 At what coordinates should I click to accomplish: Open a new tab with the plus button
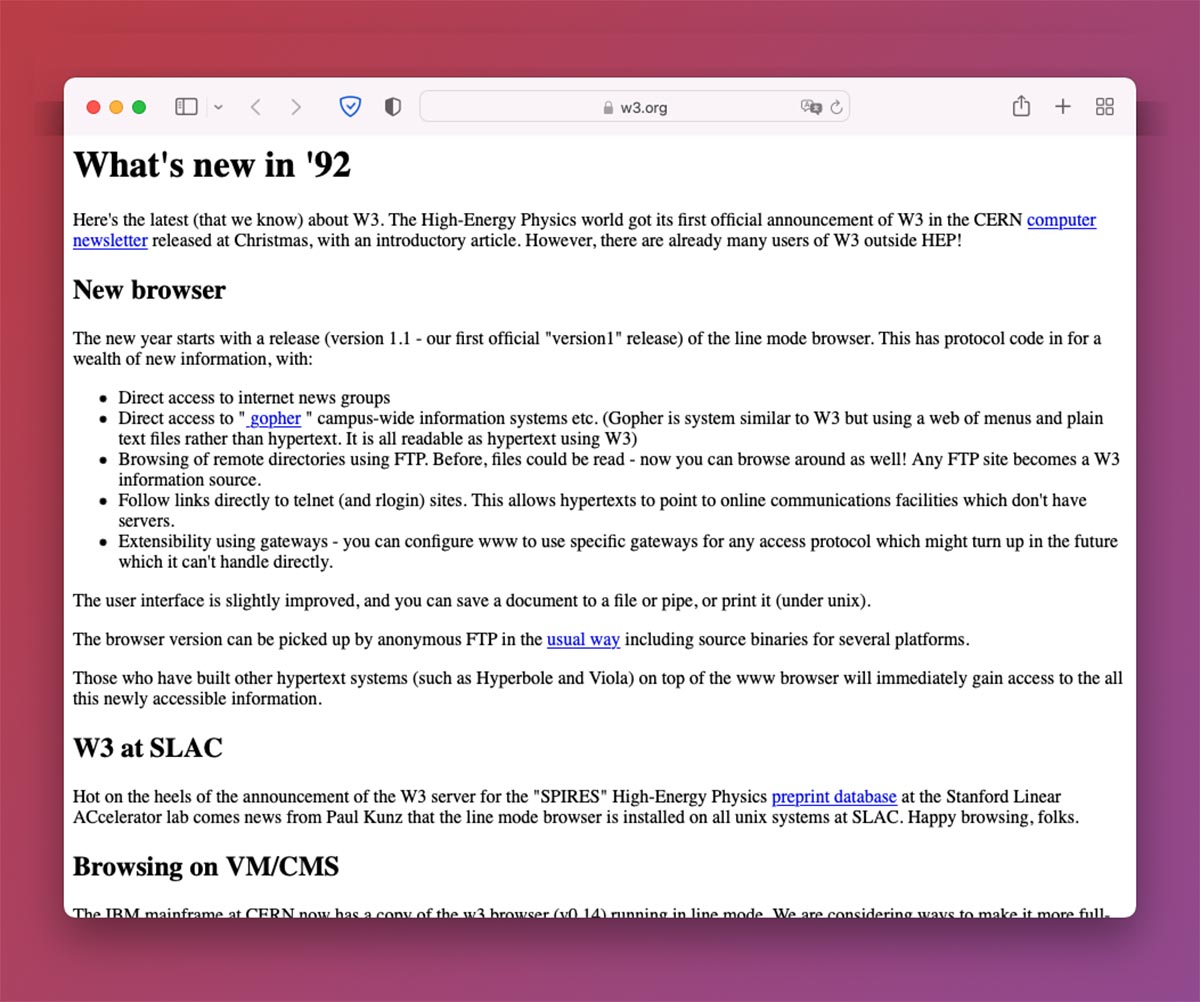point(1063,107)
